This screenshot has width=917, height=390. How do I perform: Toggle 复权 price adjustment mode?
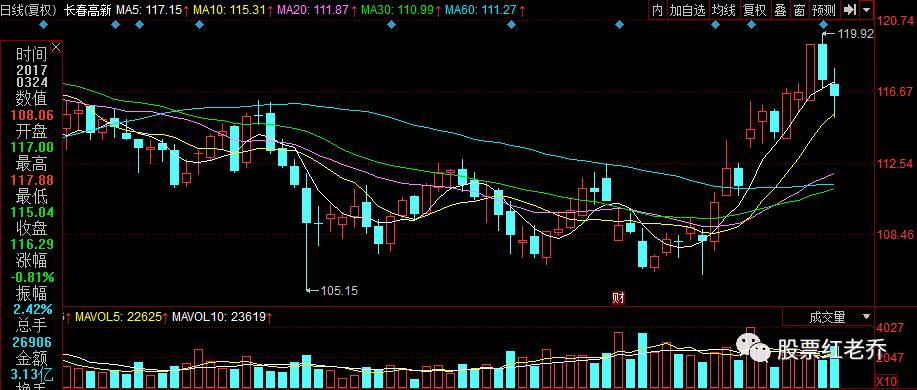[754, 10]
